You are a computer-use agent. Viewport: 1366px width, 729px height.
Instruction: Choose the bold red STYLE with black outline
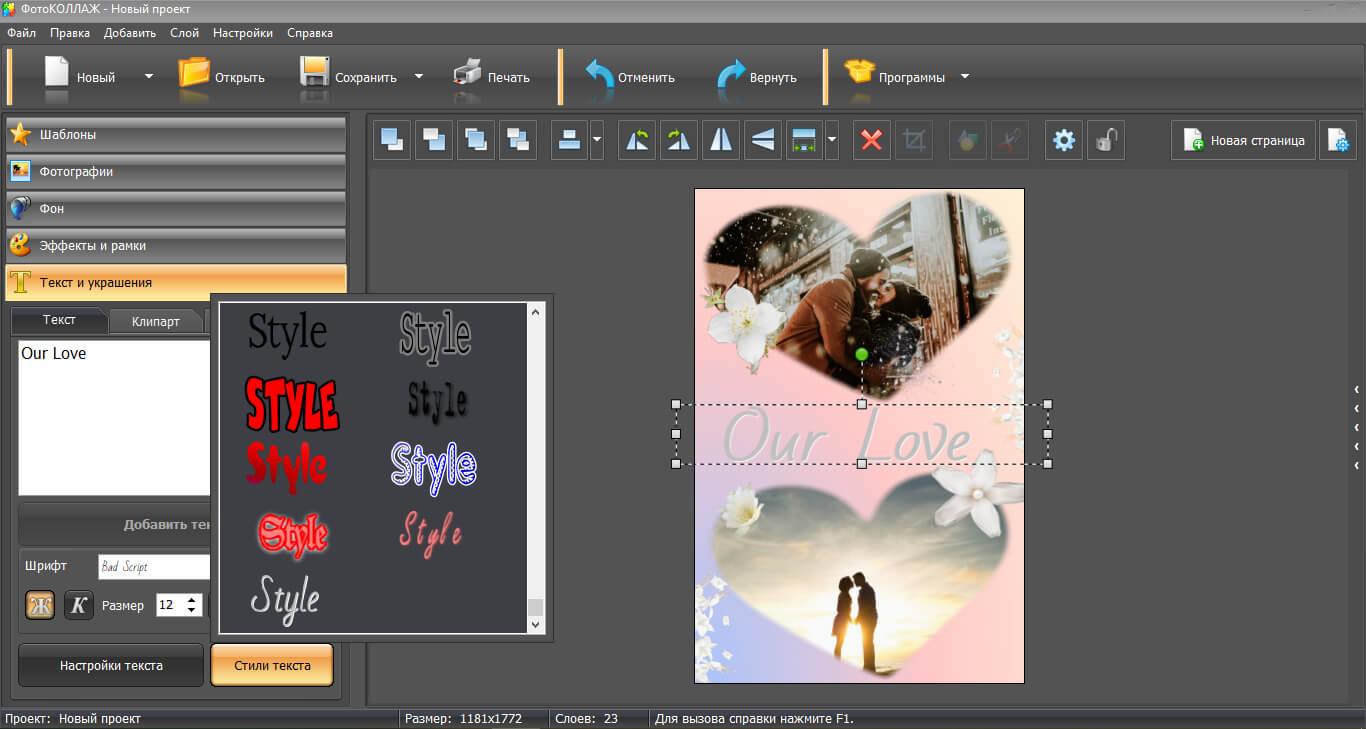[292, 404]
